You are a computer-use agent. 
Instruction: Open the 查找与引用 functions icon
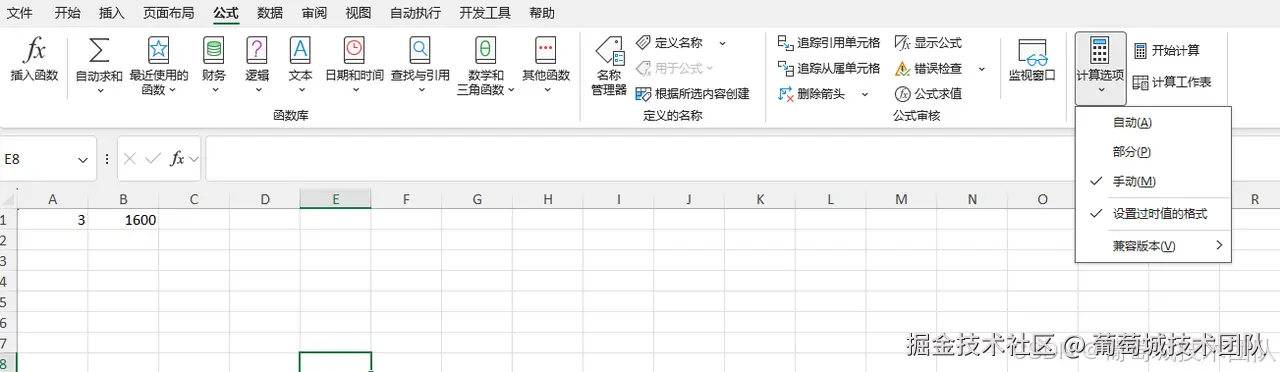pos(420,50)
